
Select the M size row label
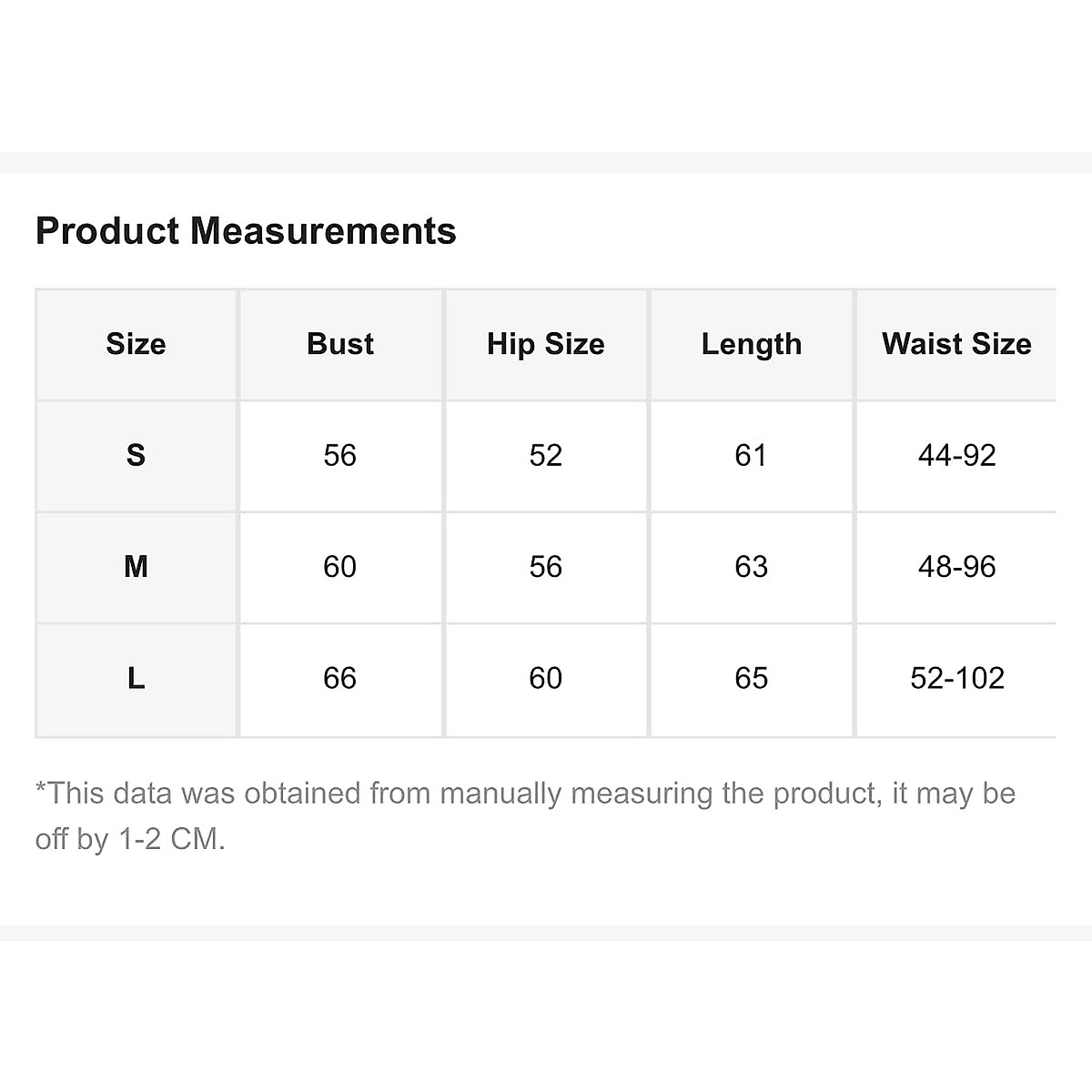coord(136,567)
